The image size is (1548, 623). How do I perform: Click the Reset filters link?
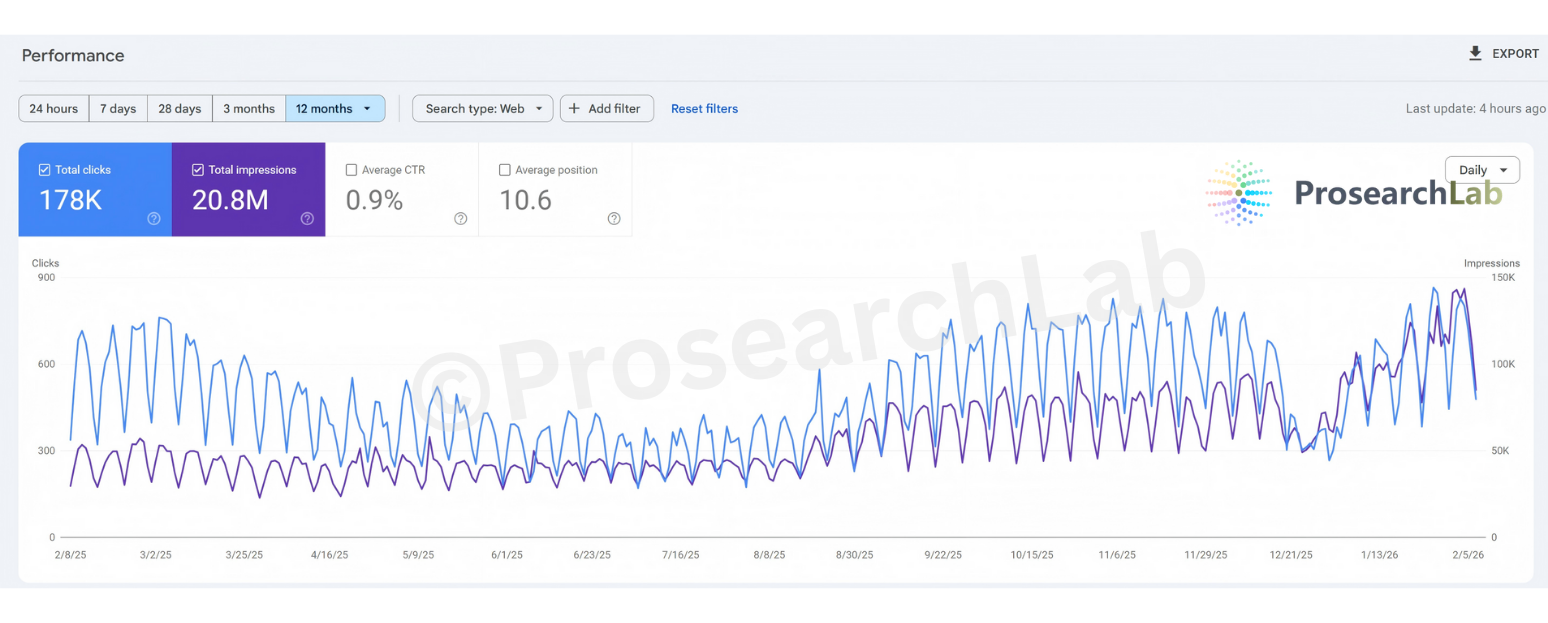pyautogui.click(x=704, y=108)
